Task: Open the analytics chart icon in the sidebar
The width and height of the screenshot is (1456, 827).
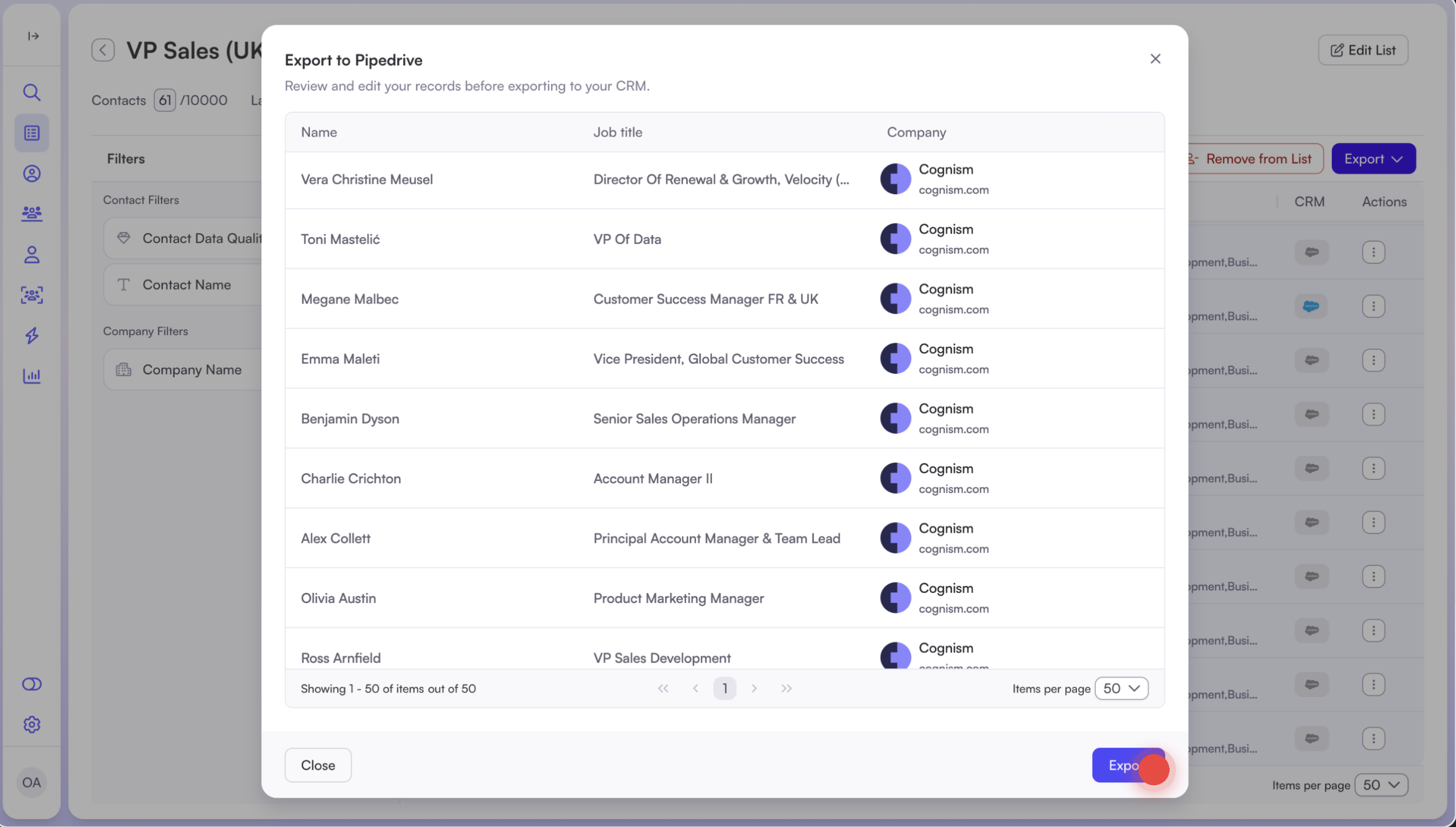Action: (32, 376)
